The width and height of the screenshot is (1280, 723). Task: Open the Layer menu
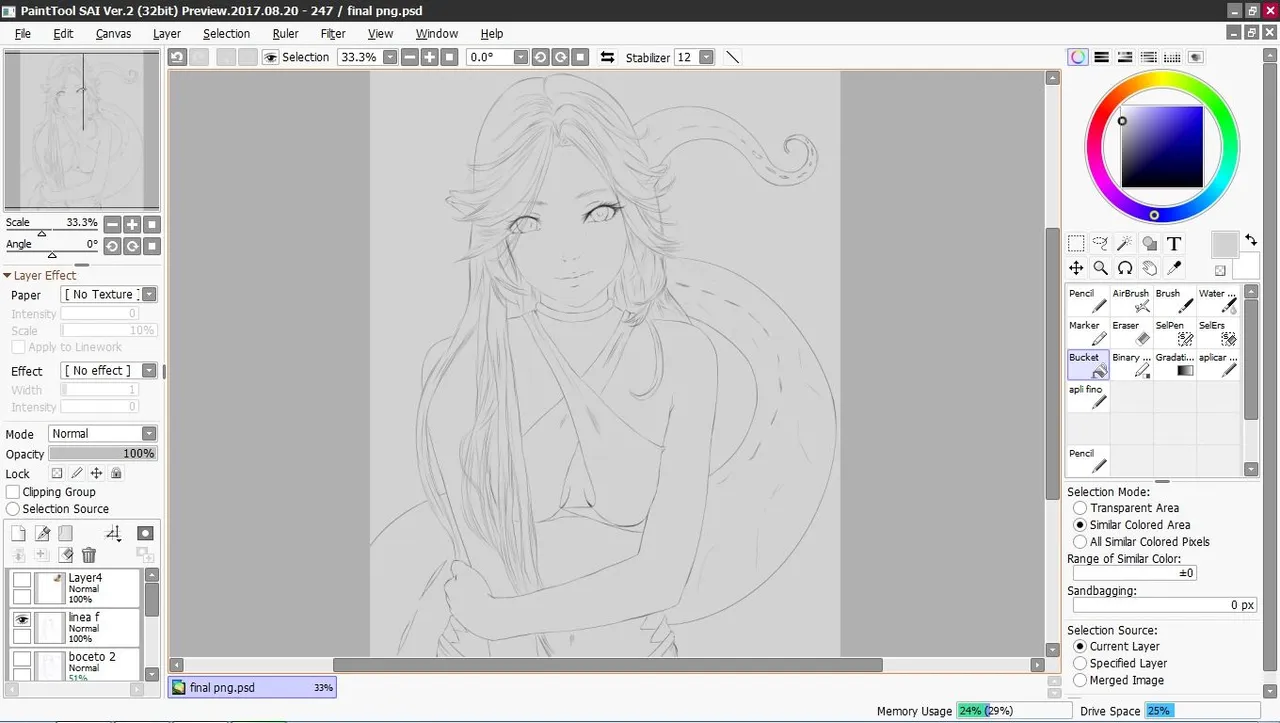[x=167, y=33]
